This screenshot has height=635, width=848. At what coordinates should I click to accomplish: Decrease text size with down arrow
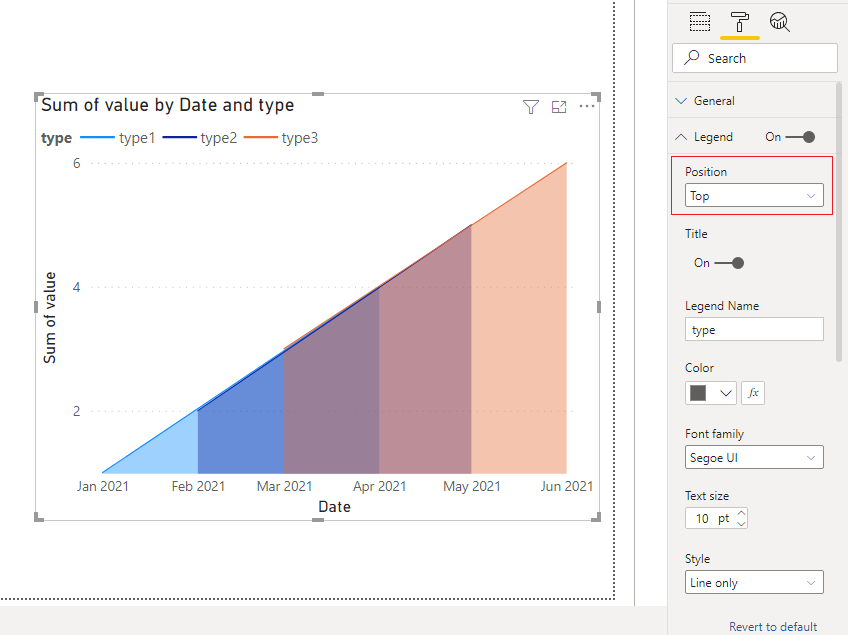click(x=741, y=524)
